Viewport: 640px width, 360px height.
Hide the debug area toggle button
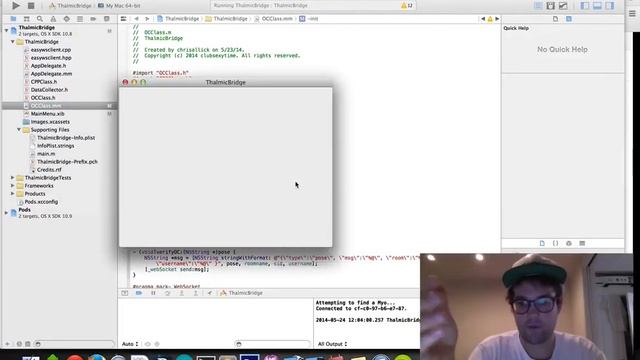(124, 293)
